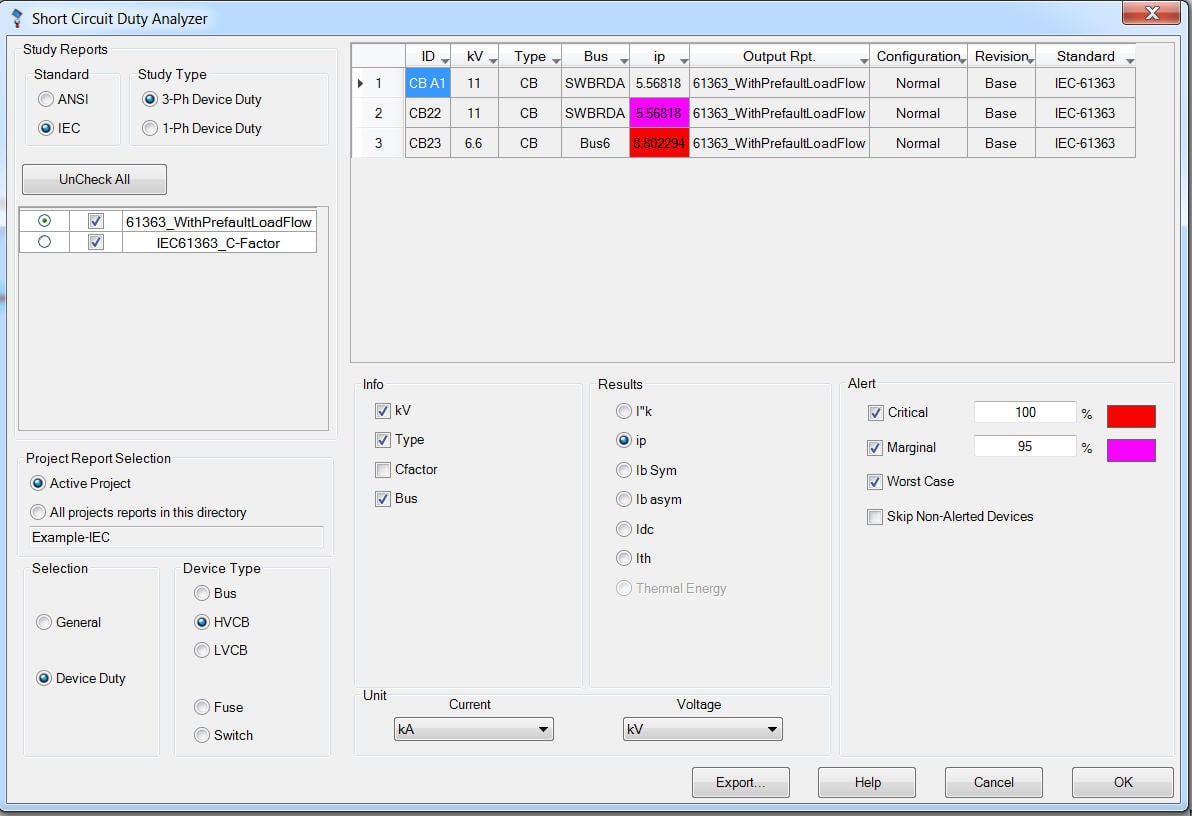Image resolution: width=1192 pixels, height=816 pixels.
Task: Click the UnCheck All button
Action: tap(94, 178)
